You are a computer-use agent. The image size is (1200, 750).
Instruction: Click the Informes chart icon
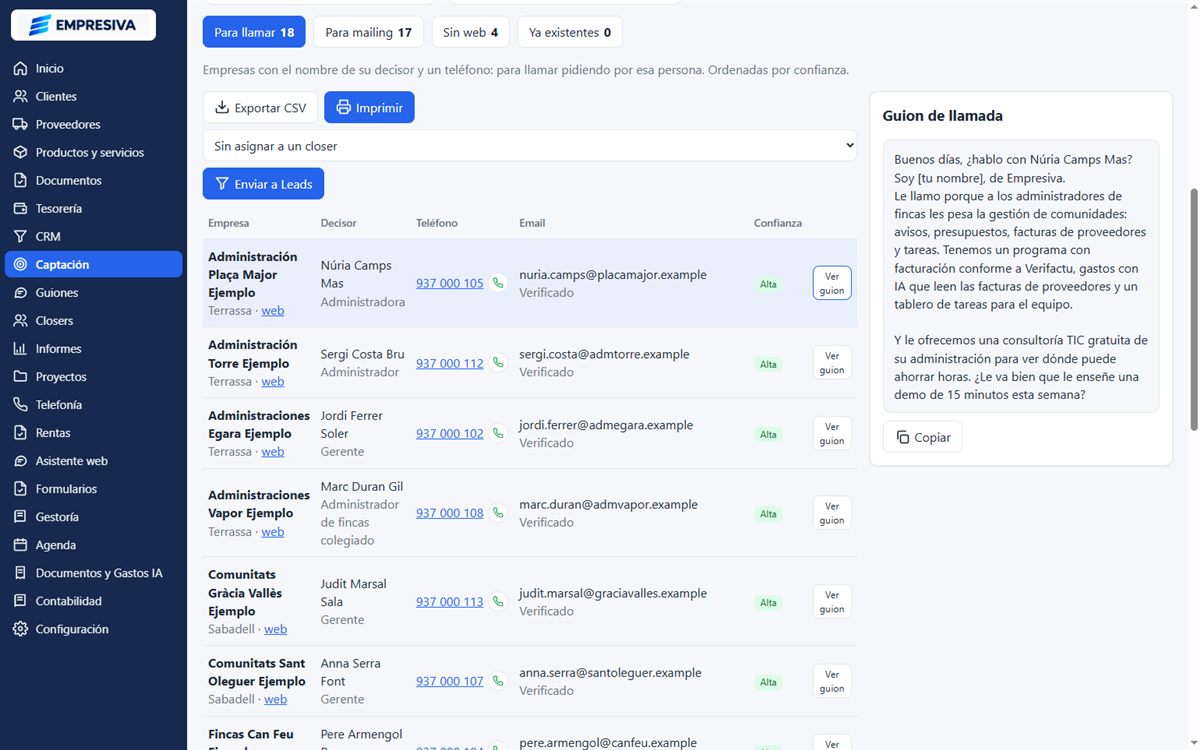[20, 349]
